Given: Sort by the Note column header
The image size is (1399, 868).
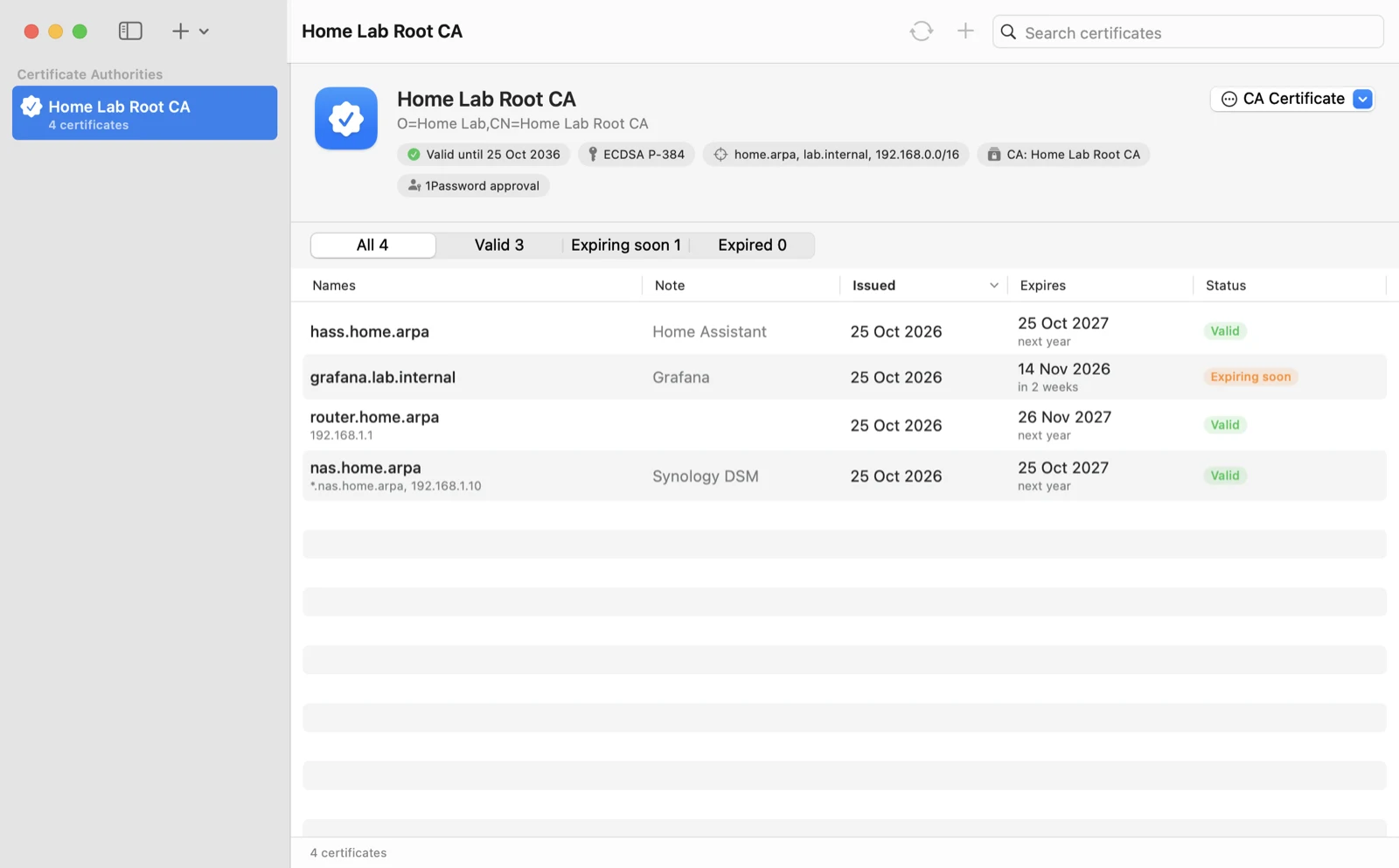Looking at the screenshot, I should coord(670,286).
